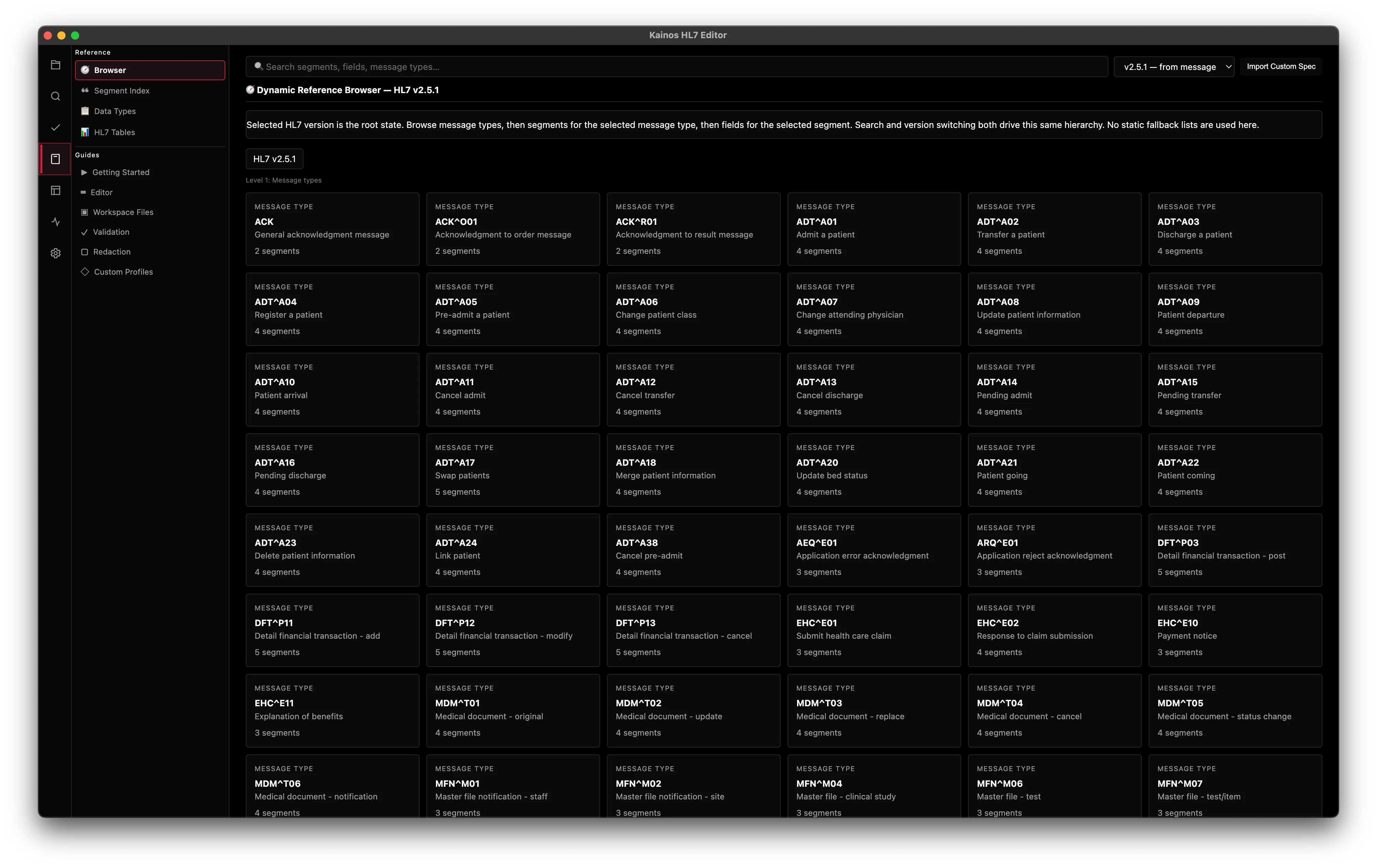Open the Getting Started guide

pyautogui.click(x=150, y=173)
